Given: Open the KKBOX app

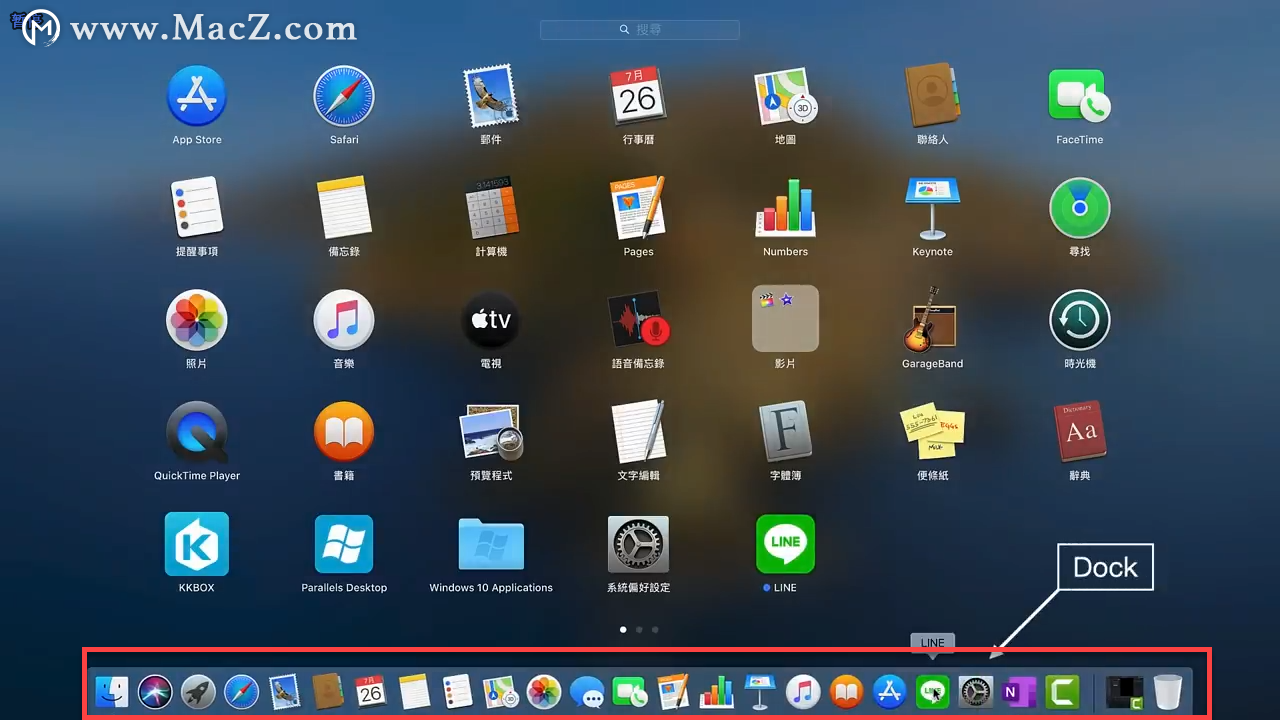Looking at the screenshot, I should (197, 544).
